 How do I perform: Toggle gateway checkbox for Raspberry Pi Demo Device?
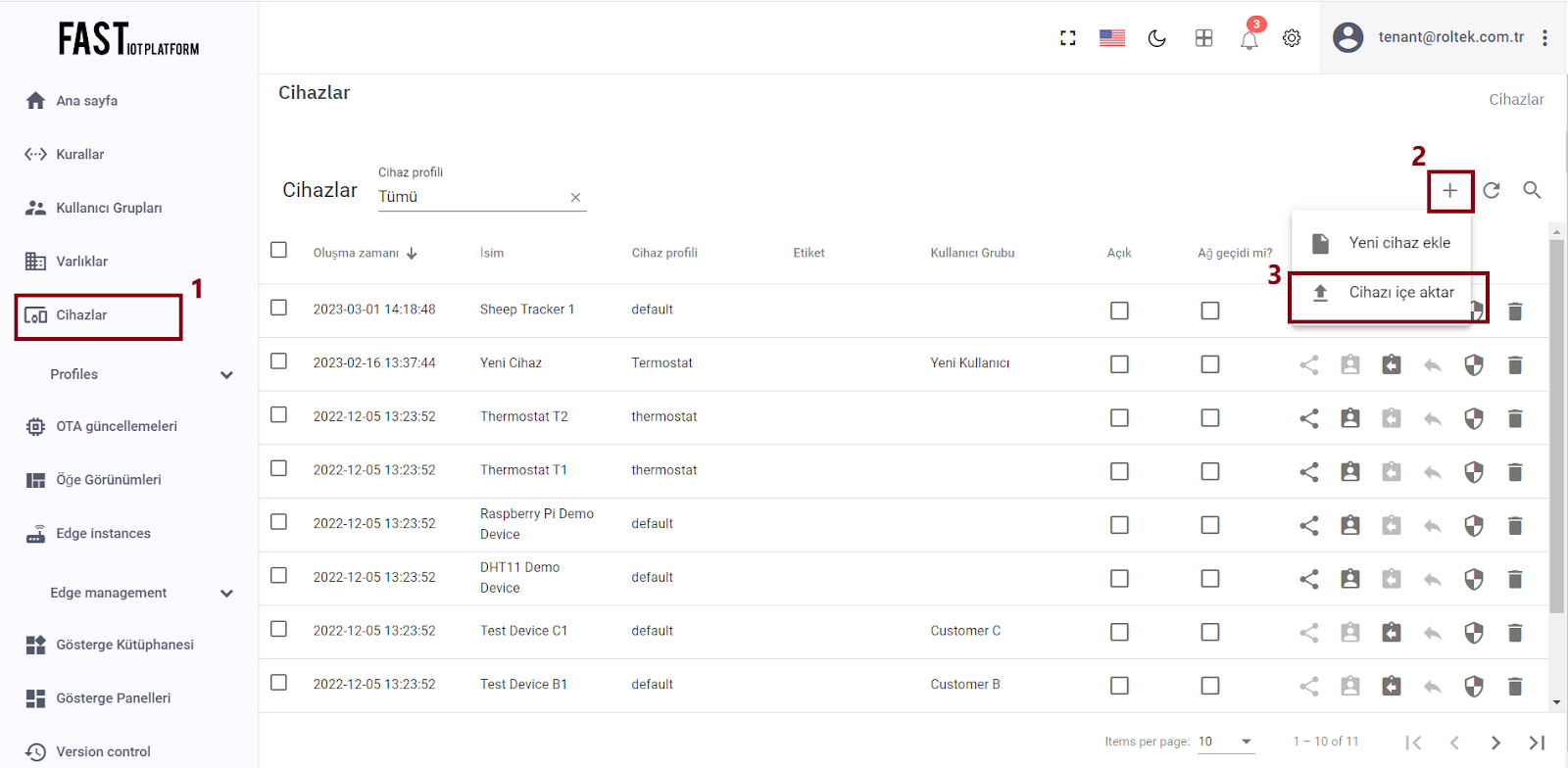[x=1210, y=525]
